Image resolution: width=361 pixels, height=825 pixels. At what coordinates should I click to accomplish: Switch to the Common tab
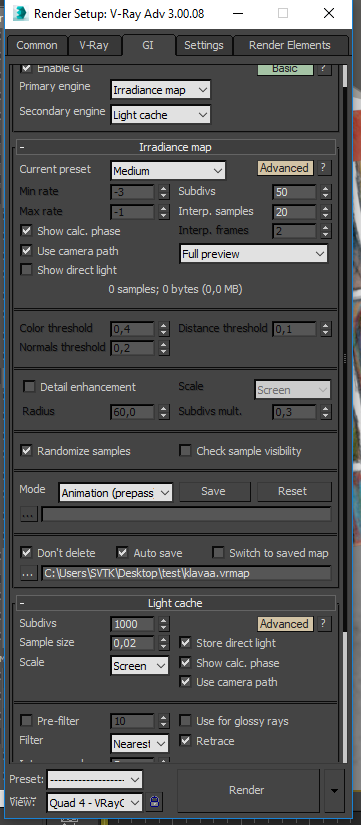pyautogui.click(x=37, y=45)
